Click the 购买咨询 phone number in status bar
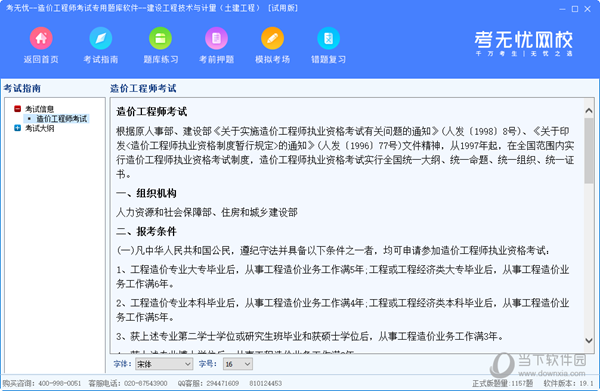 pyautogui.click(x=60, y=383)
